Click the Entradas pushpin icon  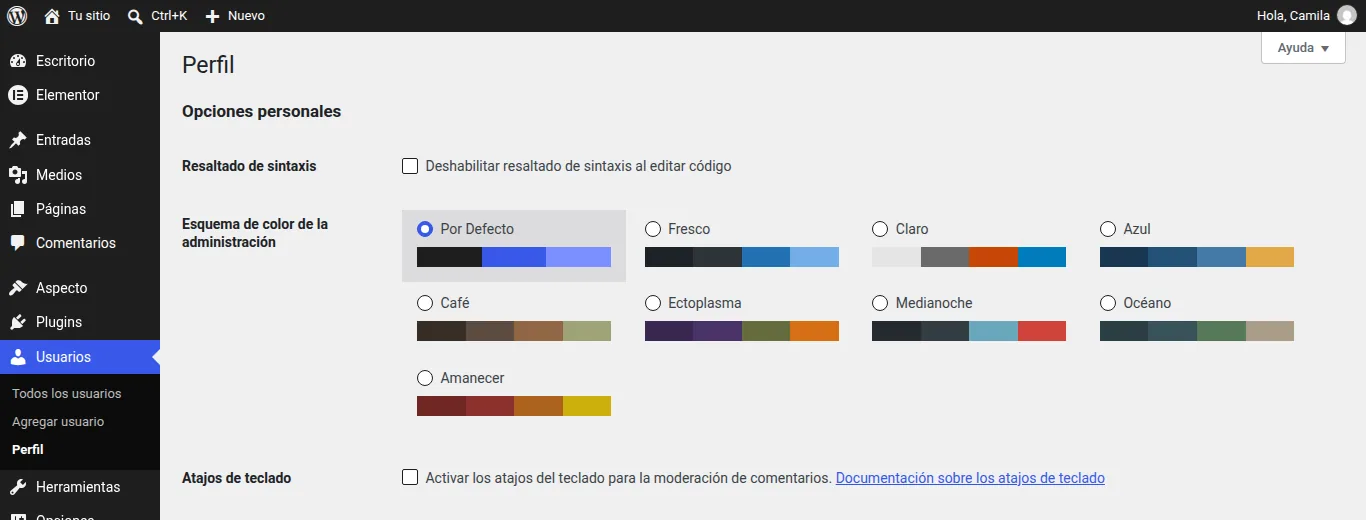tap(18, 140)
